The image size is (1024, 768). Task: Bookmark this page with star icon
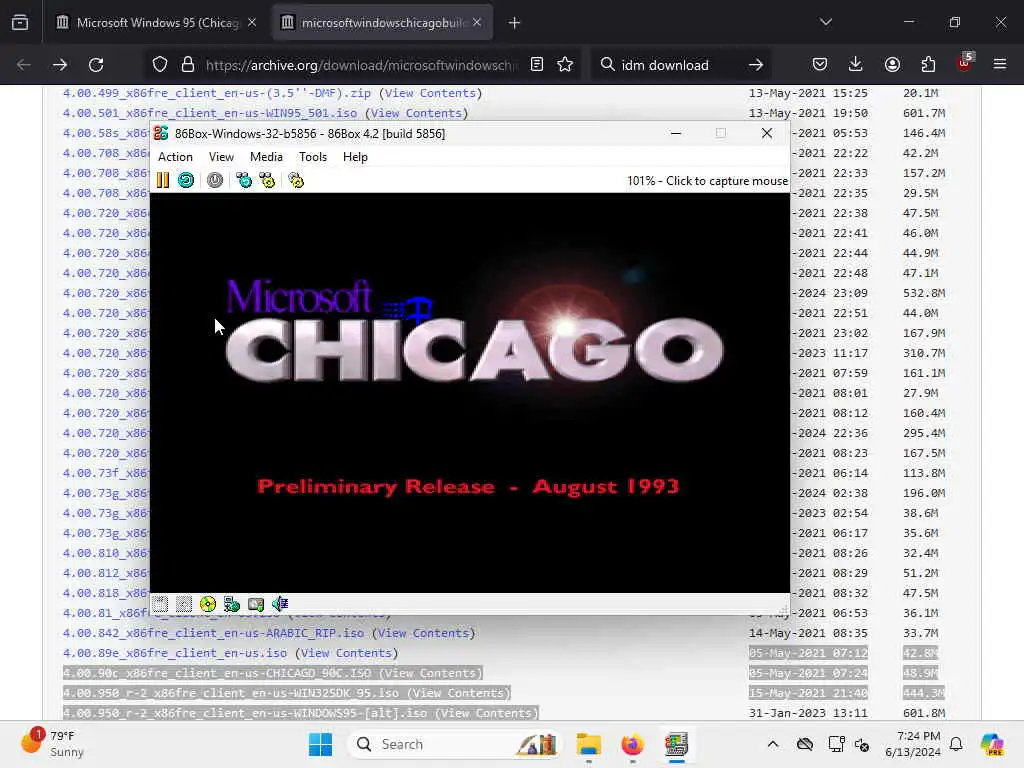point(566,65)
